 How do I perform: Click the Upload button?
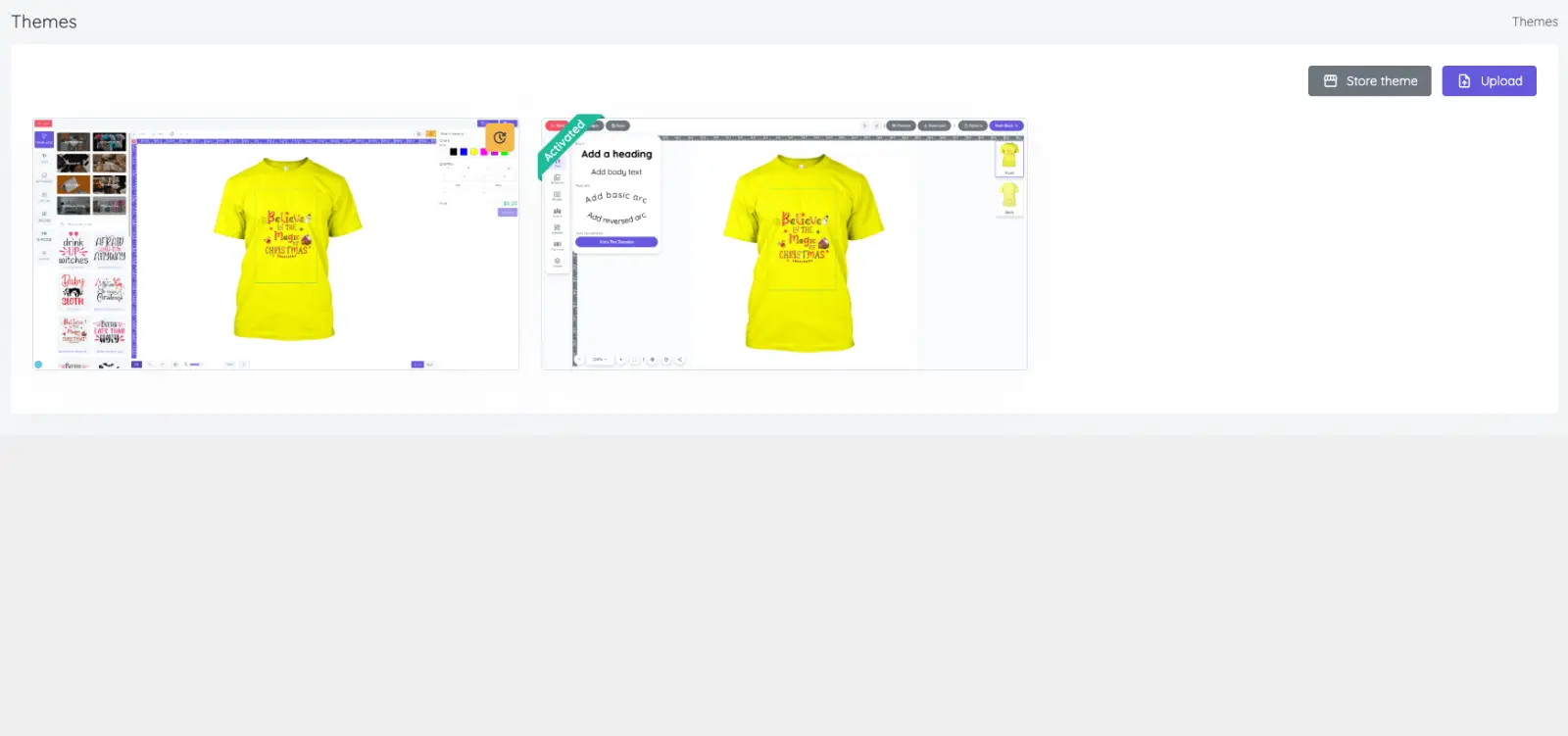point(1489,81)
